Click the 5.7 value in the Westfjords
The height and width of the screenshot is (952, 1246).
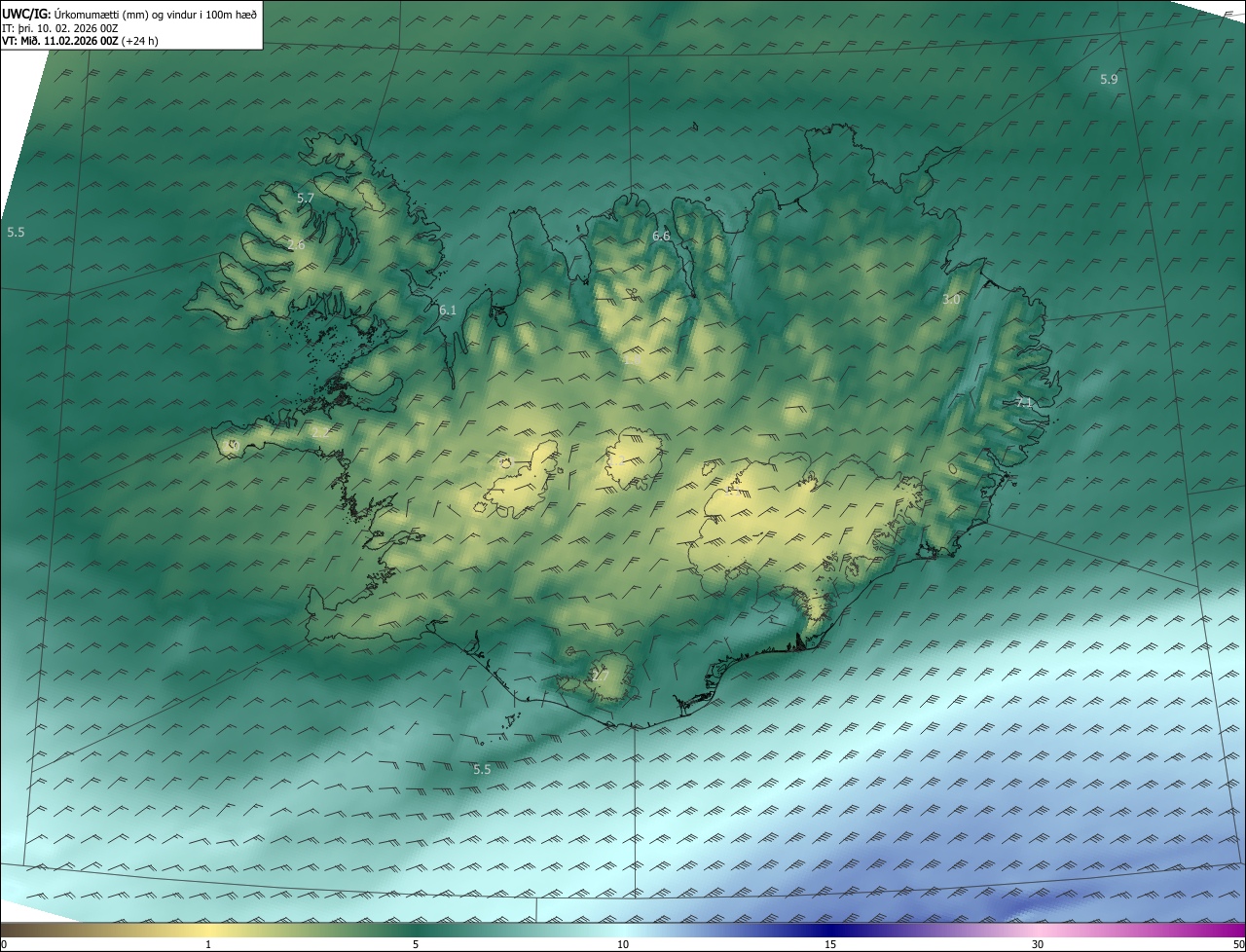coord(306,199)
